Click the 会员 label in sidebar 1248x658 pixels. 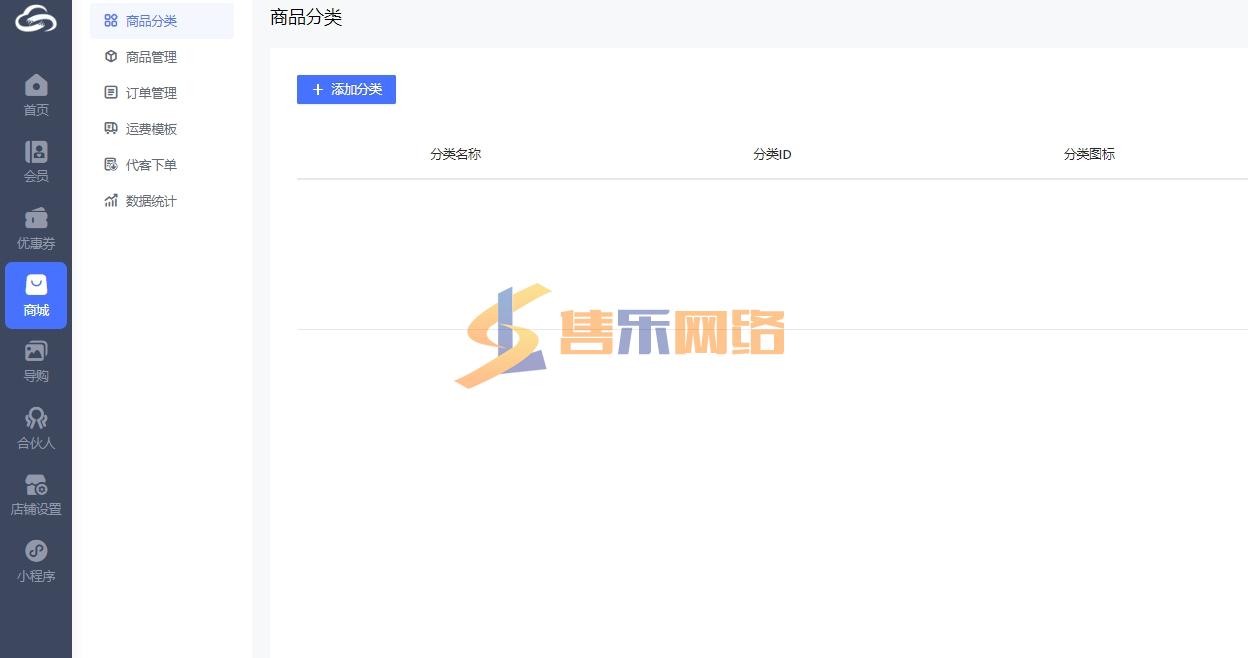[36, 176]
